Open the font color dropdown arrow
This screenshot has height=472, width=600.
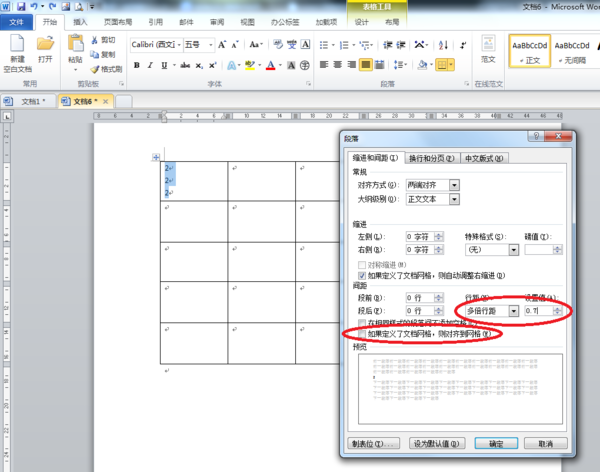(280, 65)
